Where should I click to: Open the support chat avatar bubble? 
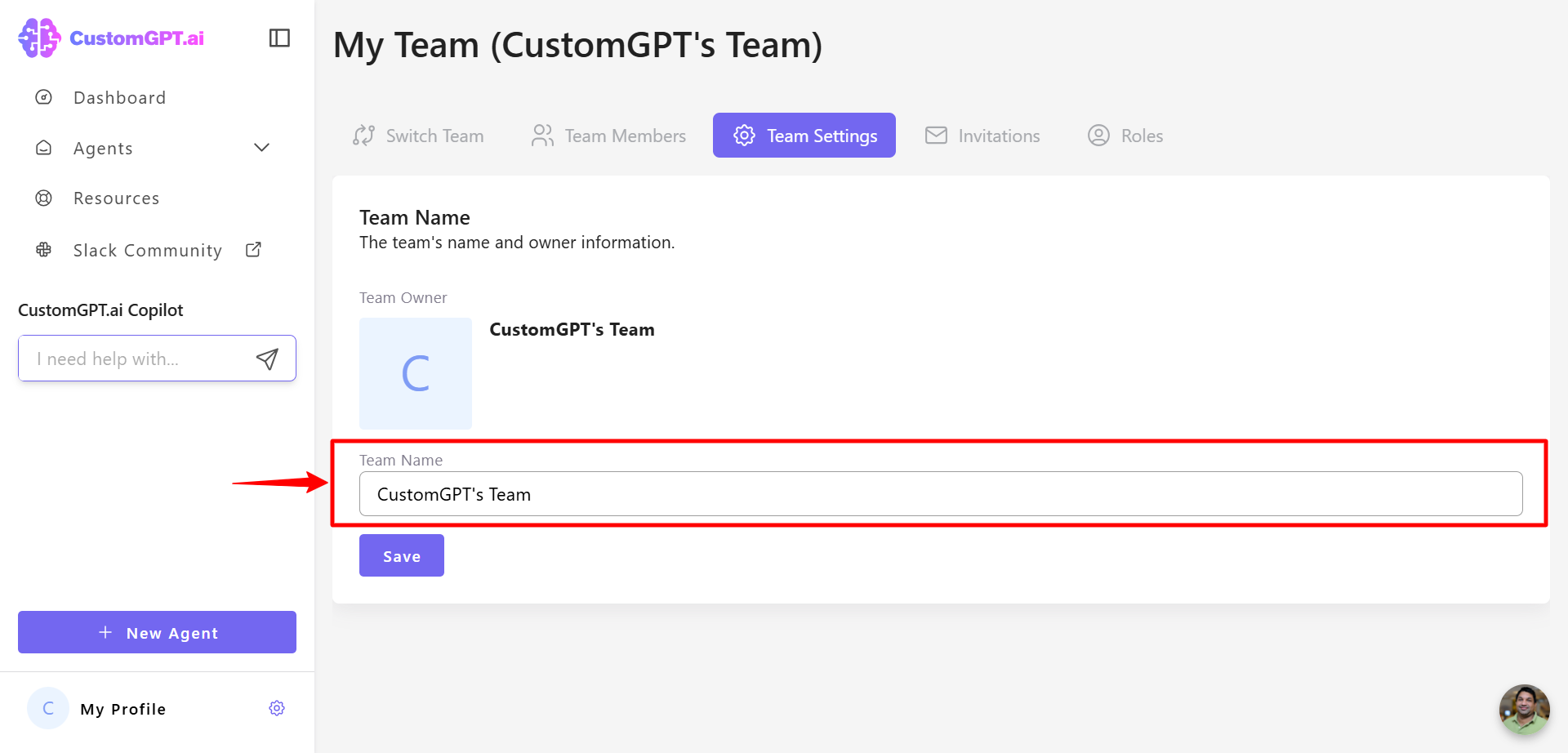click(x=1524, y=709)
